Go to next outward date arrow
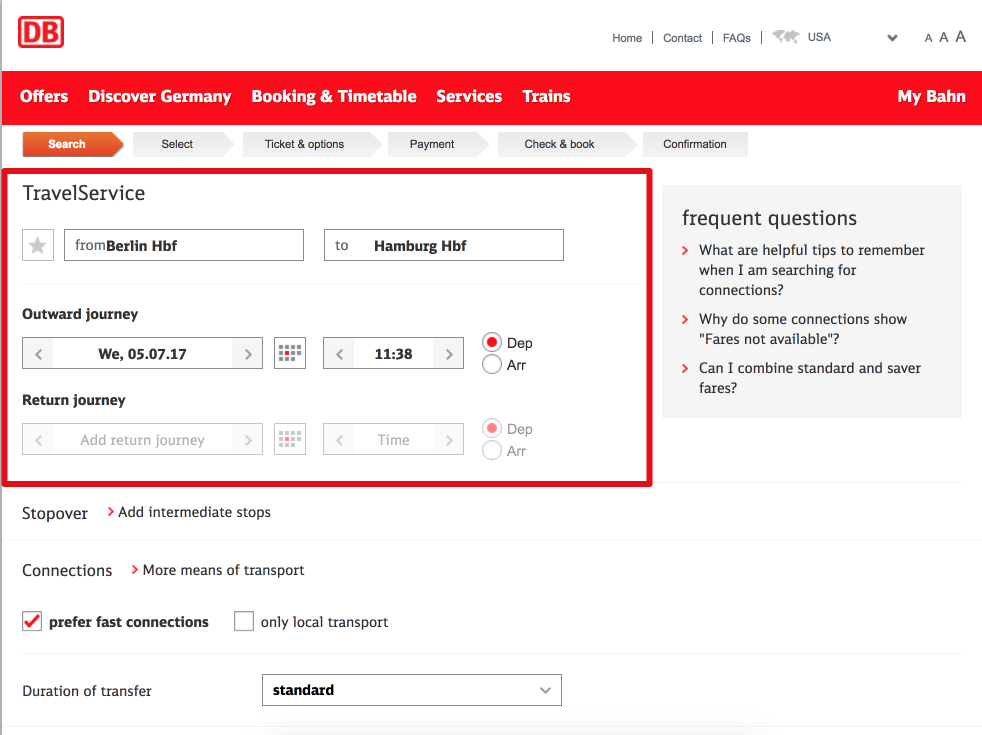The image size is (982, 735). [x=248, y=354]
